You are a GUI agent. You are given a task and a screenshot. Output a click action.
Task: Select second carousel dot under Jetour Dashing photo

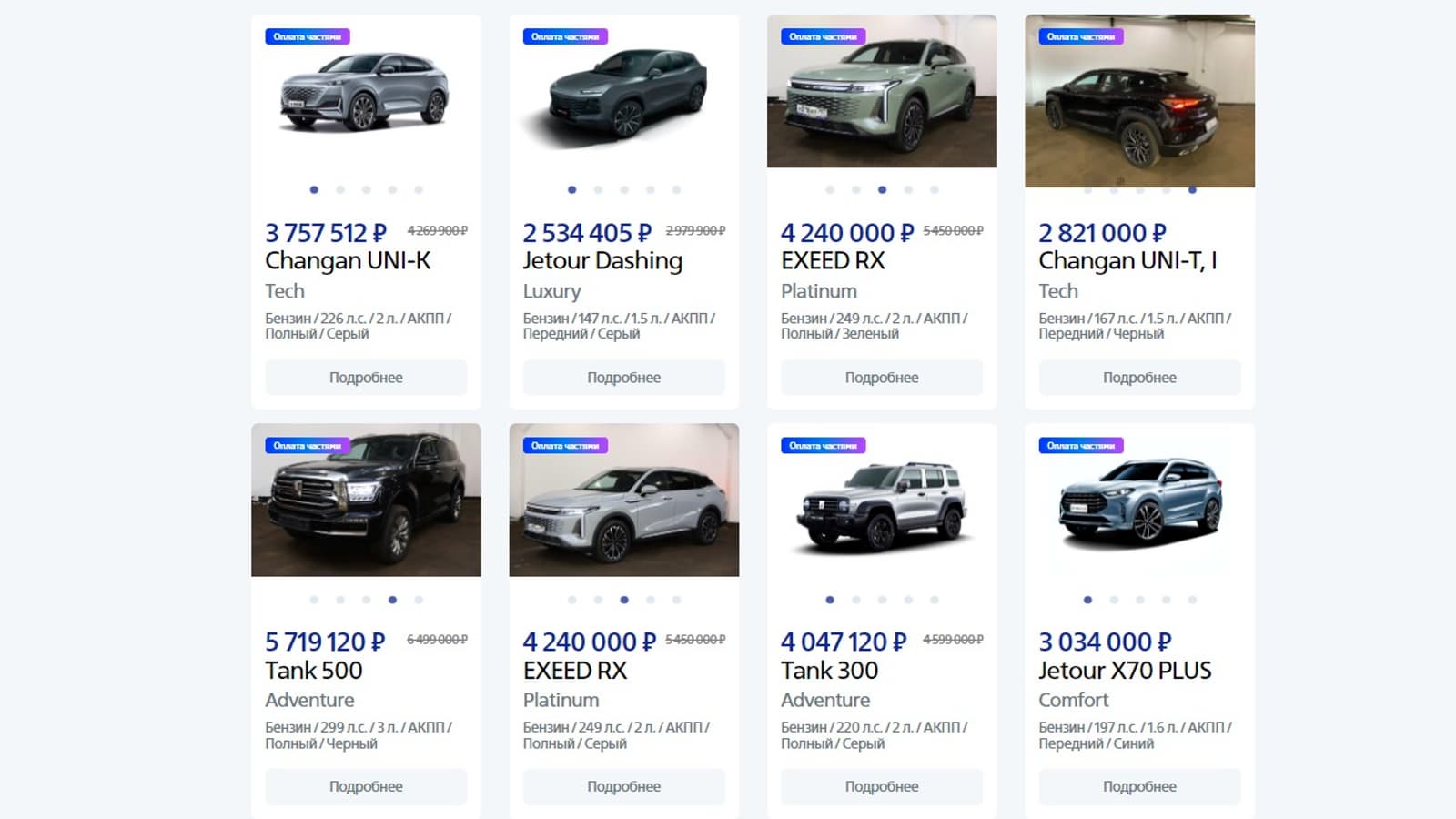(598, 190)
